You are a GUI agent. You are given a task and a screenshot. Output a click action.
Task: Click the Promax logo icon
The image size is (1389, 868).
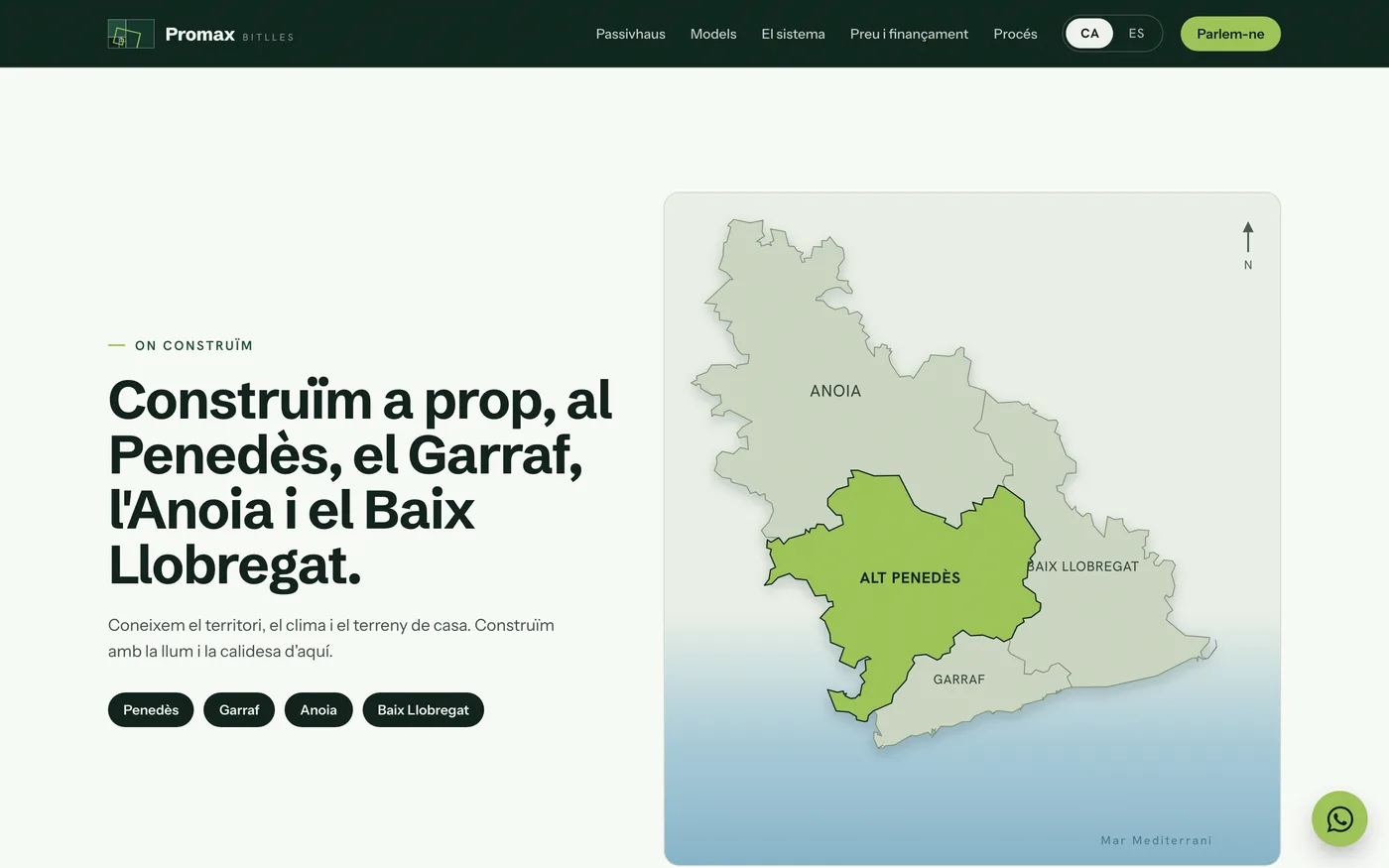point(131,34)
